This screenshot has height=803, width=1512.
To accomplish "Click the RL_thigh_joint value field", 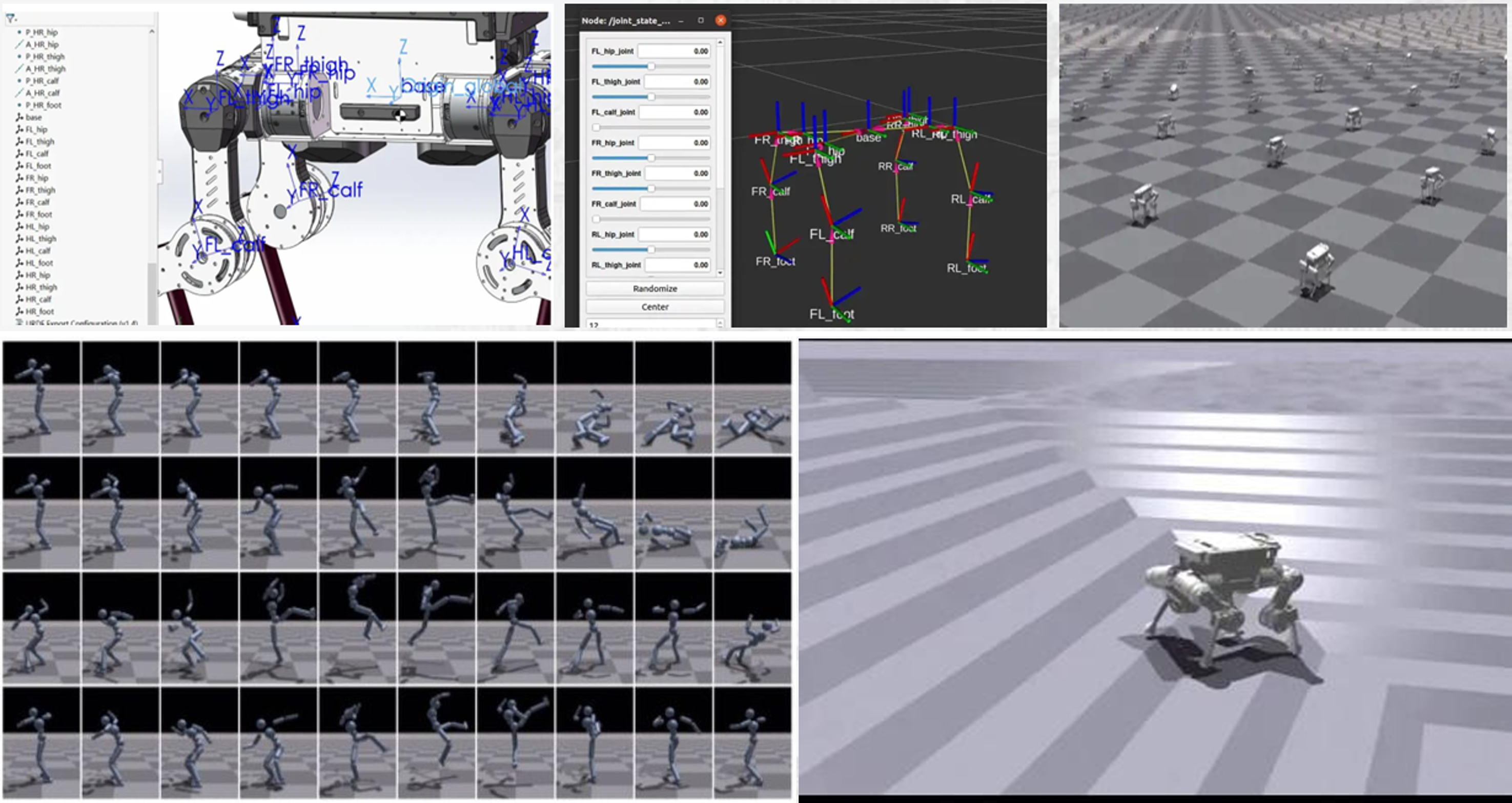I will [x=678, y=265].
